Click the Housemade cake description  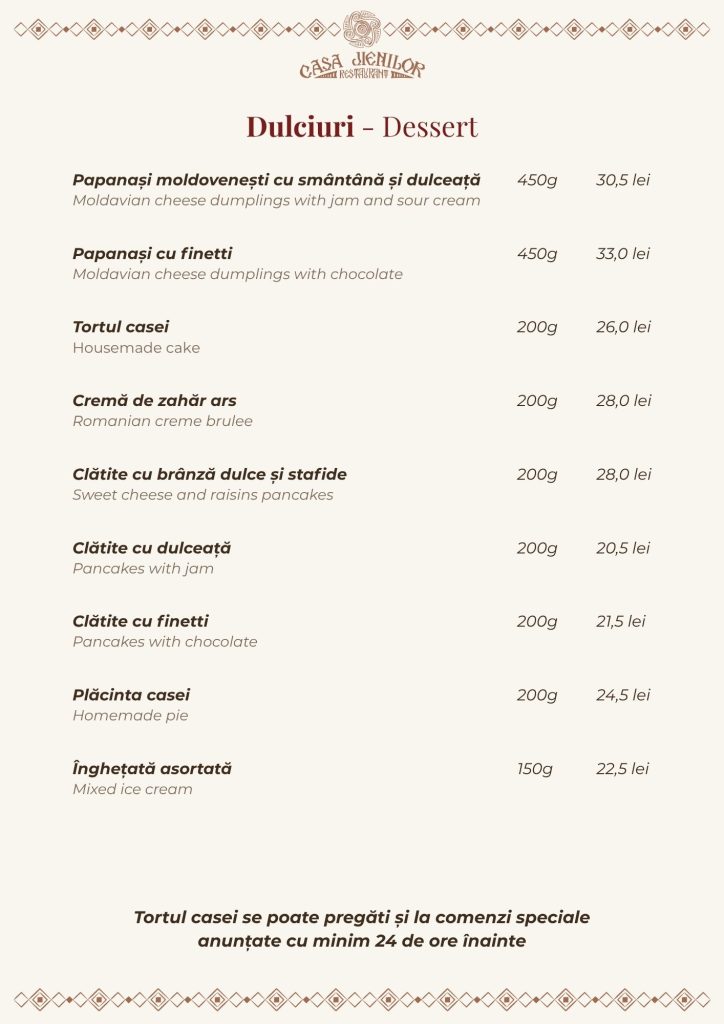pyautogui.click(x=136, y=348)
